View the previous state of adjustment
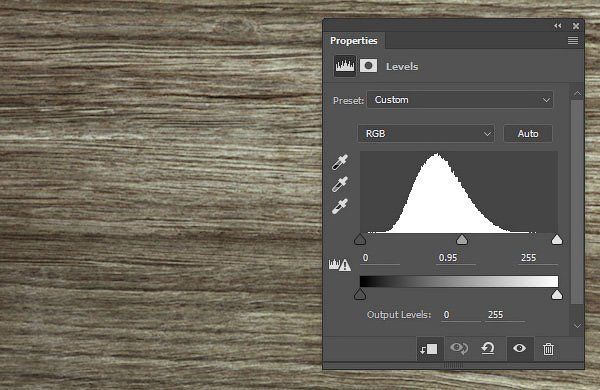600x390 pixels. coord(459,349)
